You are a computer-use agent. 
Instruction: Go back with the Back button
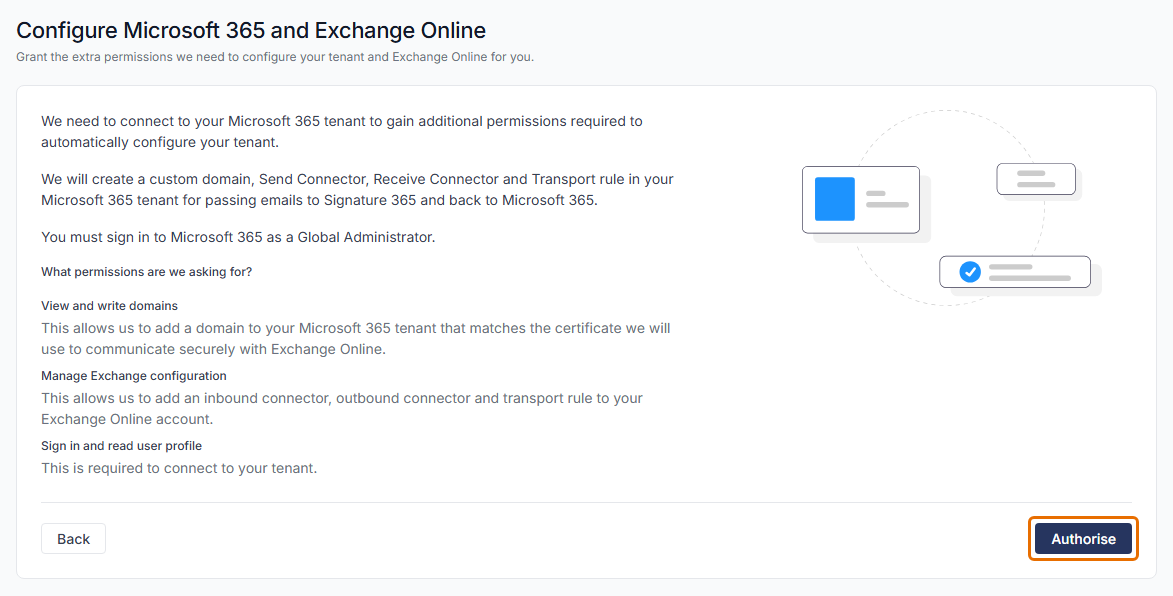(x=73, y=538)
